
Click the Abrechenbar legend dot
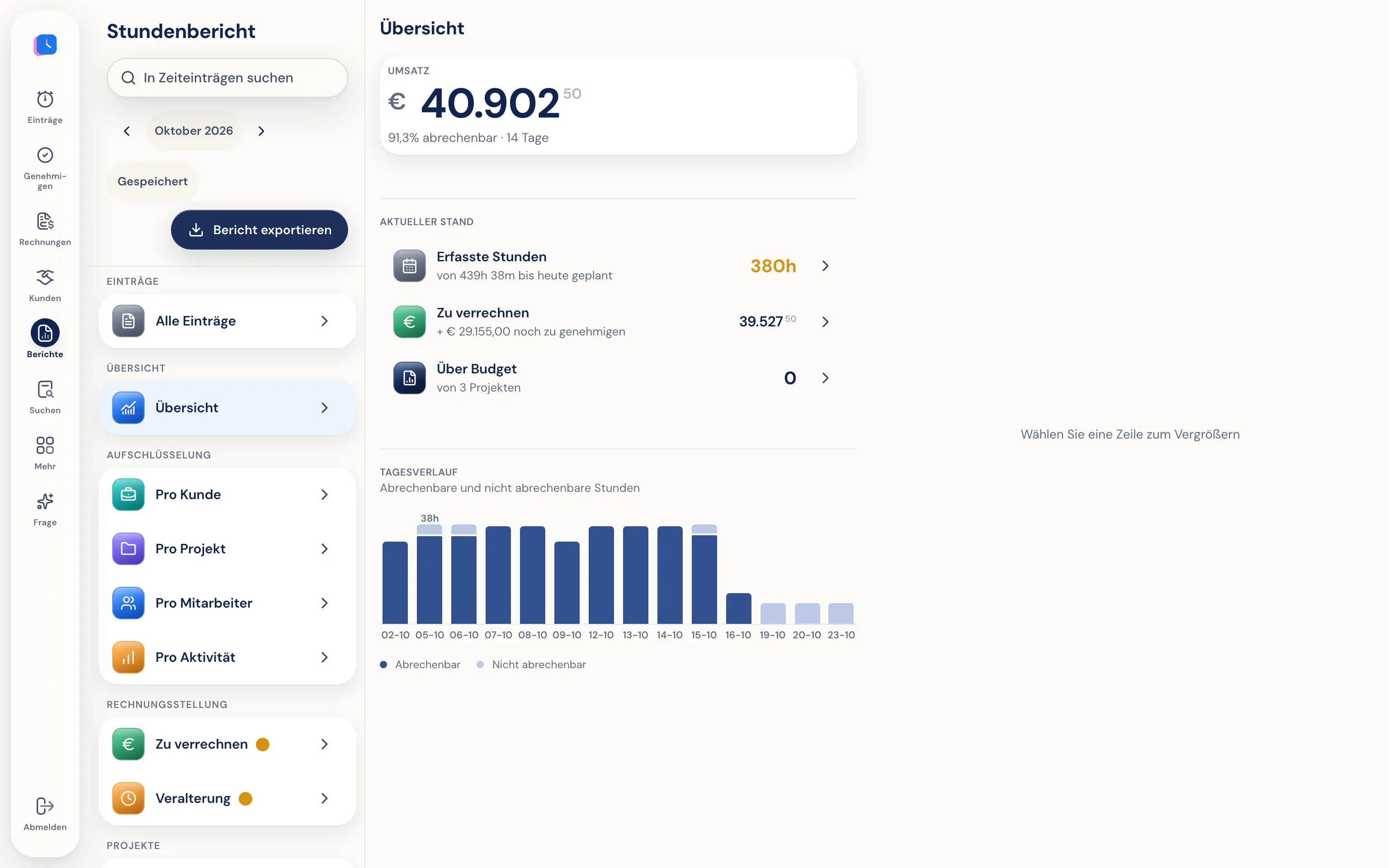pos(383,664)
